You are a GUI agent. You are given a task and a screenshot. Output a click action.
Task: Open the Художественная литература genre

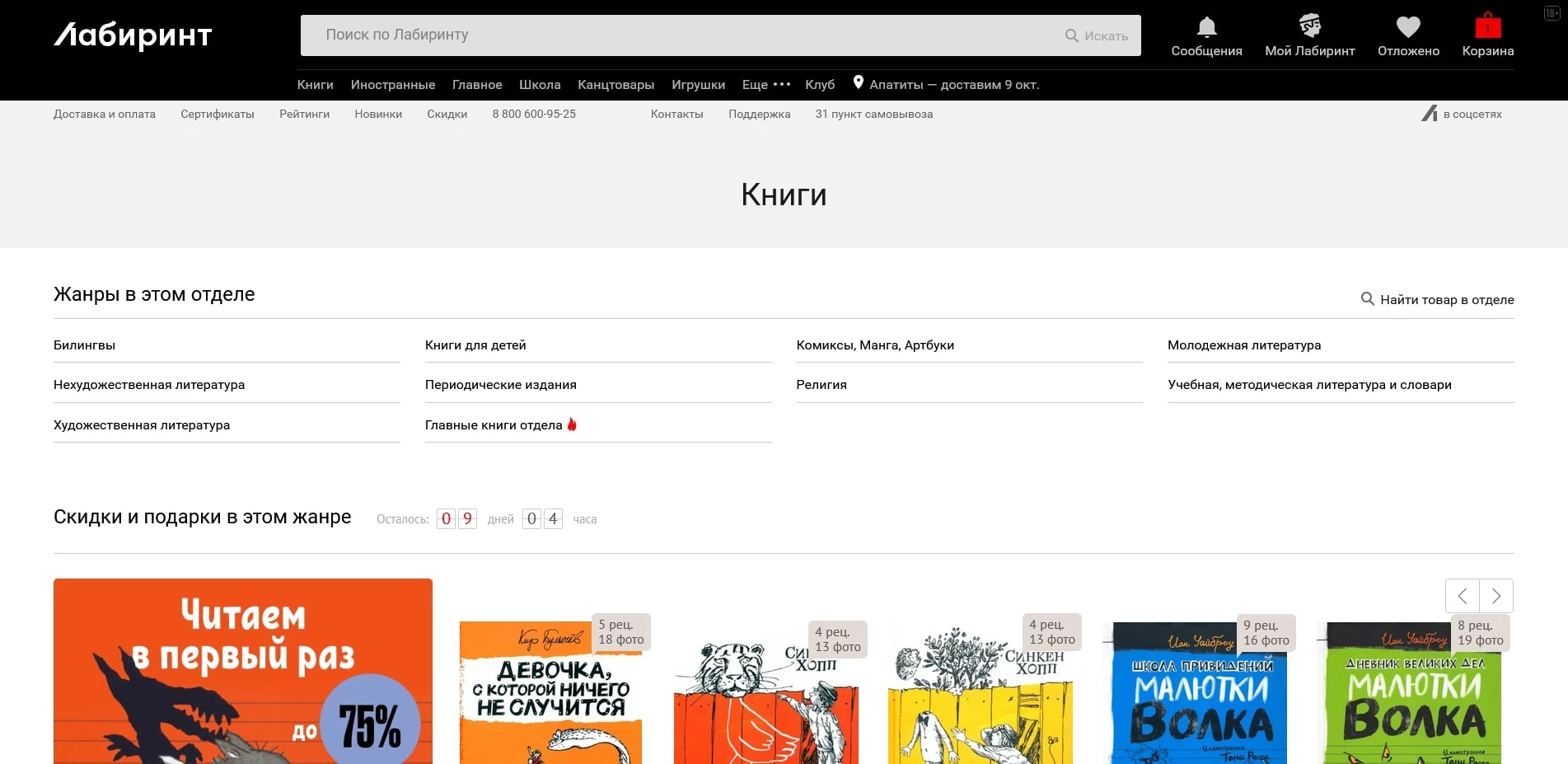coord(142,425)
